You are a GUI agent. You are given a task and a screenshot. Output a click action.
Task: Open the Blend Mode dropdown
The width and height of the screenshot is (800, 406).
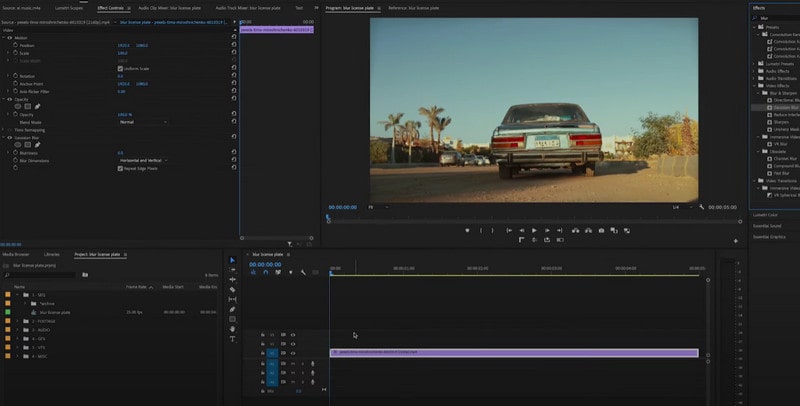pos(143,122)
